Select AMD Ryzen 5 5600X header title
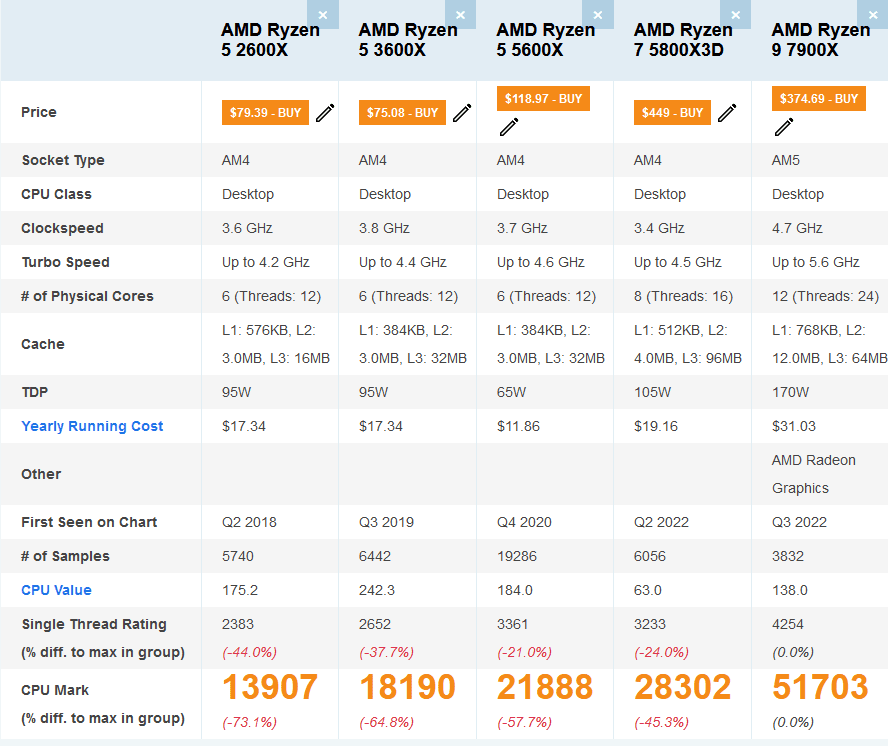Viewport: 888px width, 746px height. (x=546, y=40)
